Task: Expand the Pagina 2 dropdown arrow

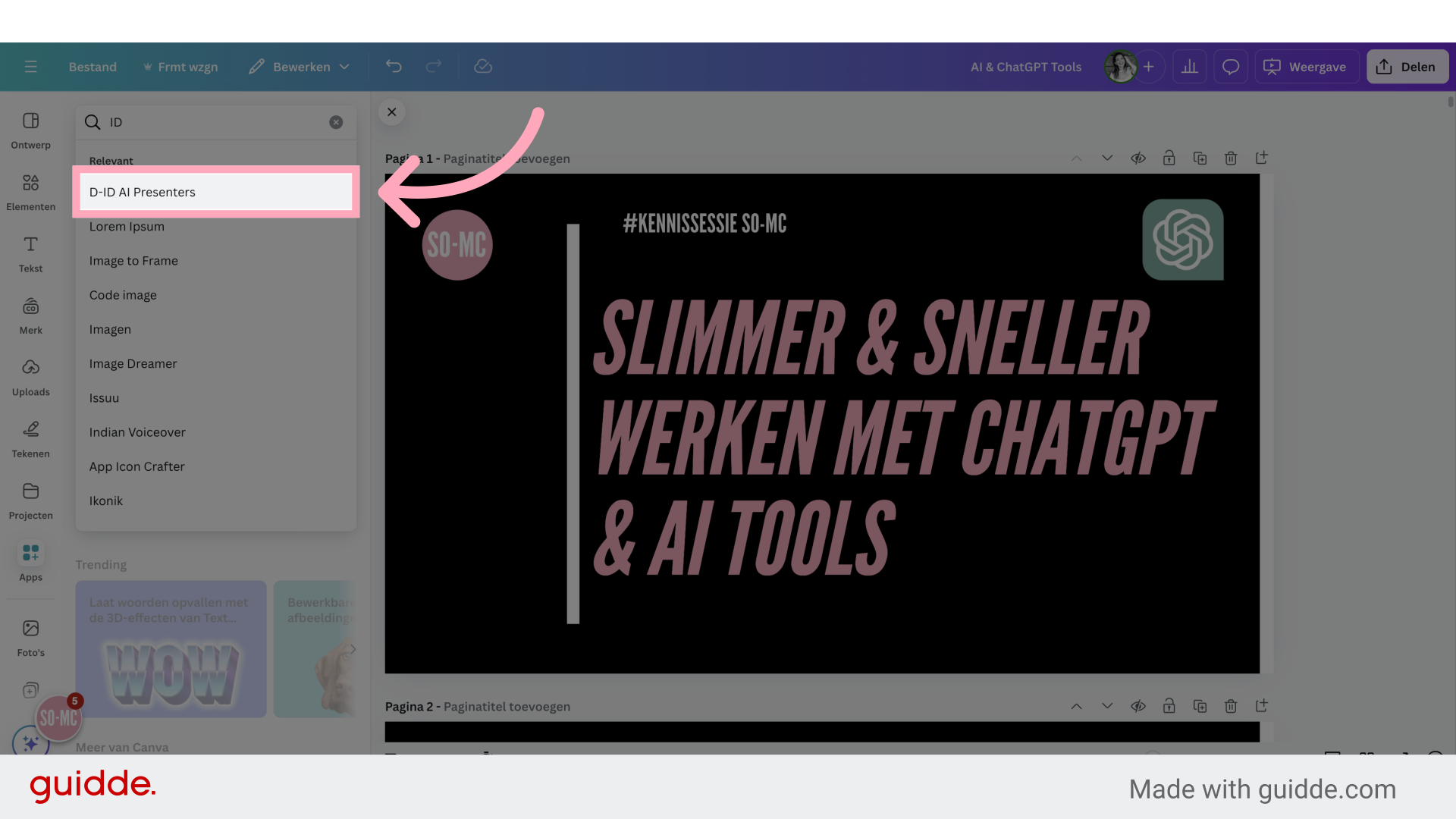Action: click(1107, 706)
